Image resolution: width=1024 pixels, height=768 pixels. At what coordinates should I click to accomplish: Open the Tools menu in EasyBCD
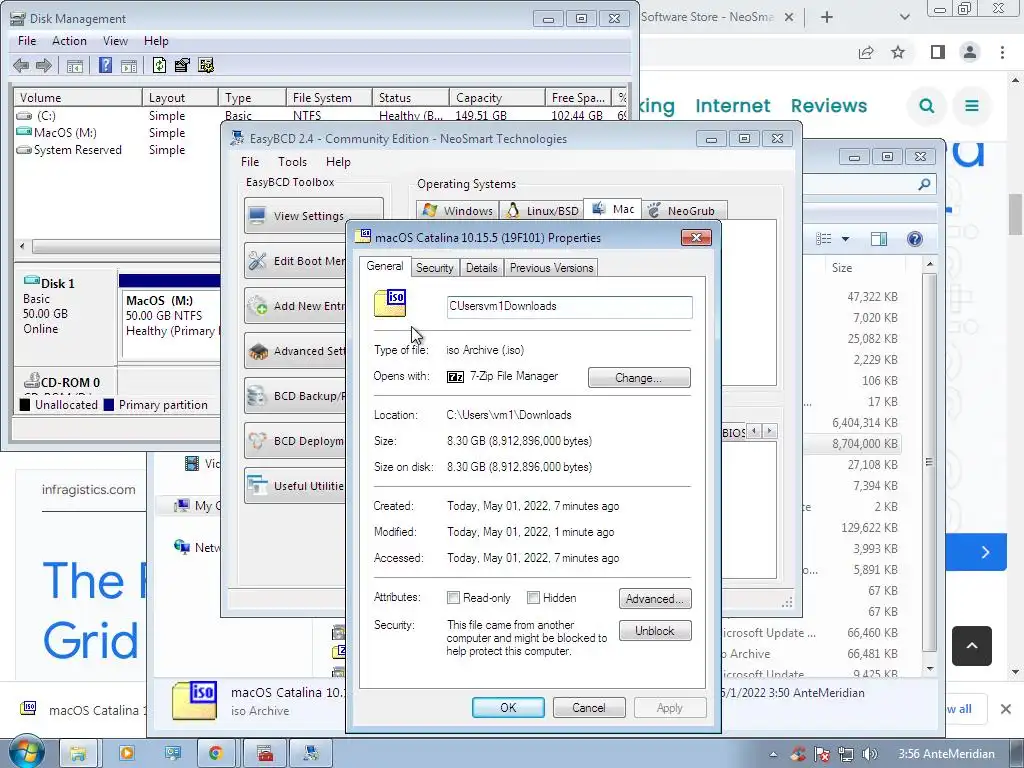coord(292,161)
